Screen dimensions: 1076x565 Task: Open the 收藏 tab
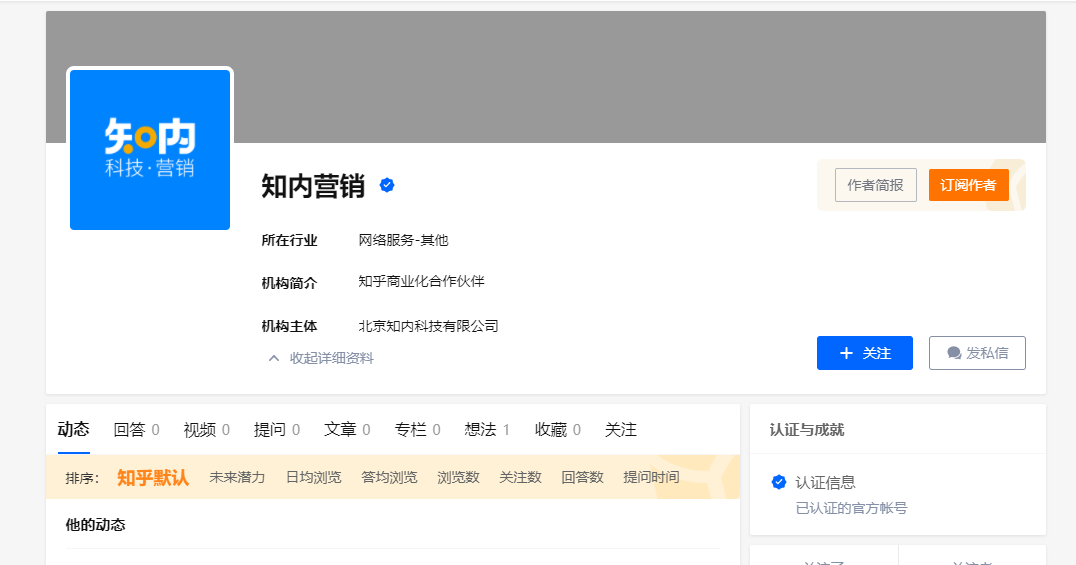558,430
